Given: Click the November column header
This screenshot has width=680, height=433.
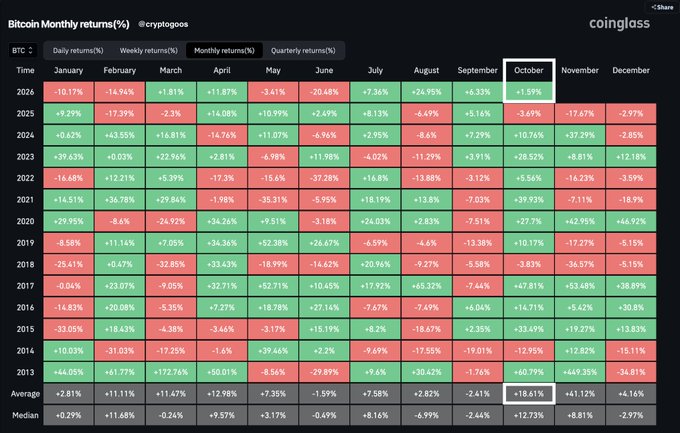Looking at the screenshot, I should pos(580,70).
